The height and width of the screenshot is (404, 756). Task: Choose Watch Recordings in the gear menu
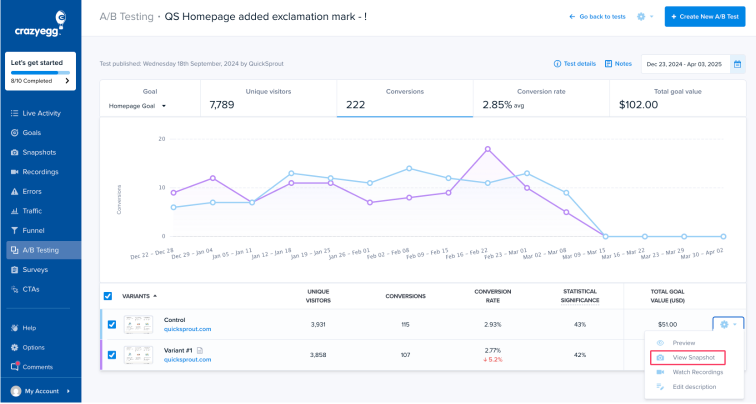(x=689, y=372)
